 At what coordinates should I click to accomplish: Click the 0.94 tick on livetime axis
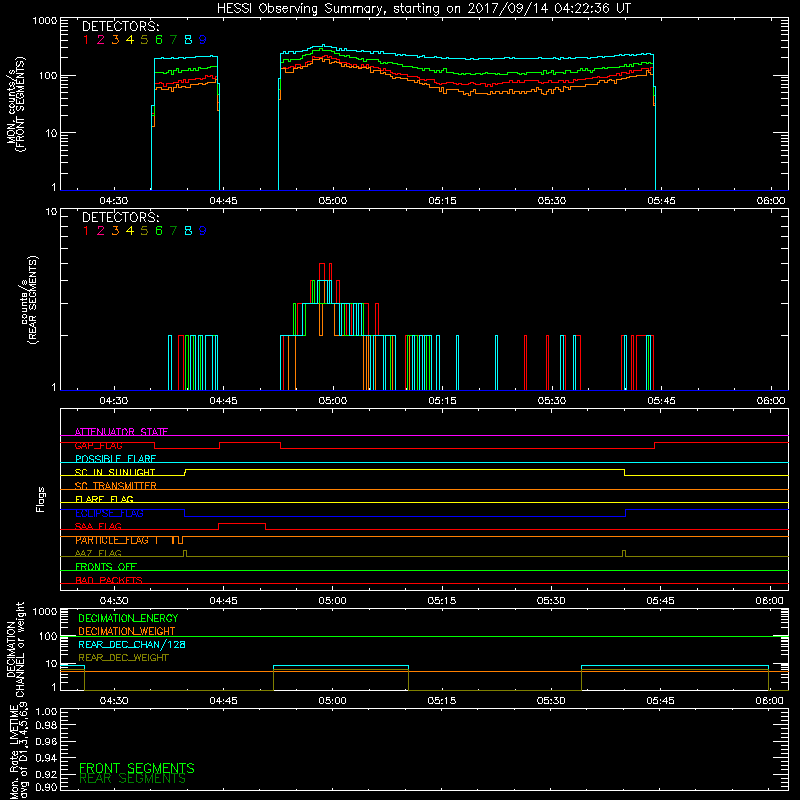(x=46, y=757)
